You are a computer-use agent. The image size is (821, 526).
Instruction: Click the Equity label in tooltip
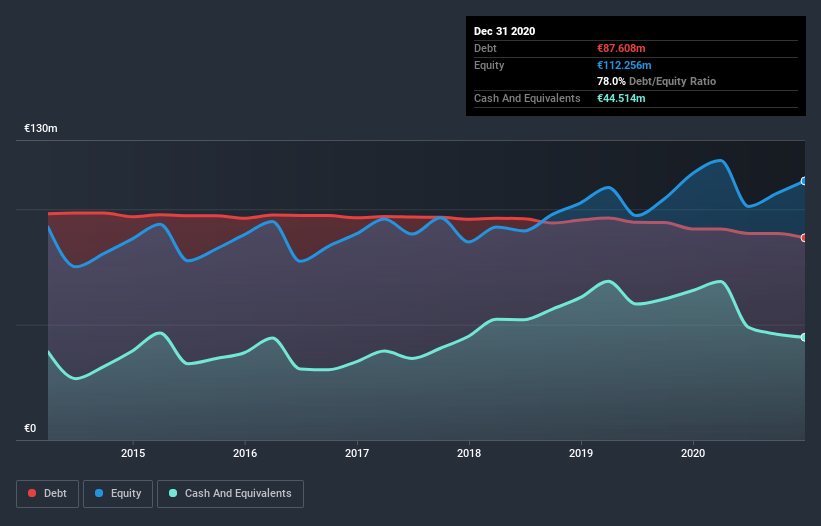(x=489, y=65)
